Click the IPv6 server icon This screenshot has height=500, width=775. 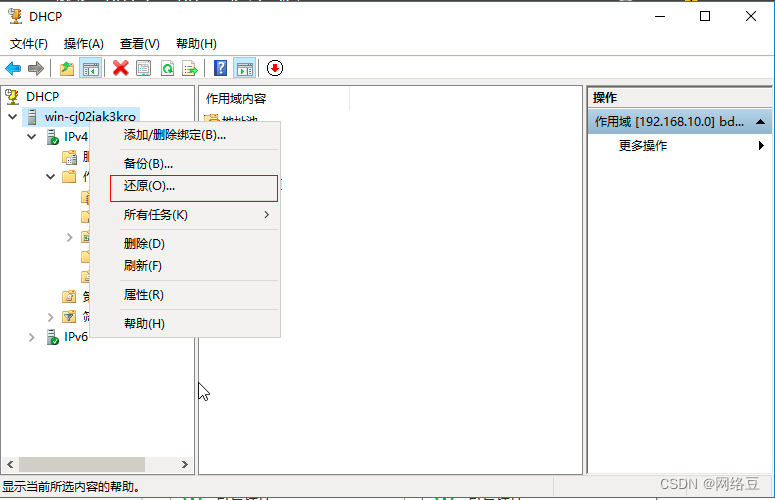(52, 337)
